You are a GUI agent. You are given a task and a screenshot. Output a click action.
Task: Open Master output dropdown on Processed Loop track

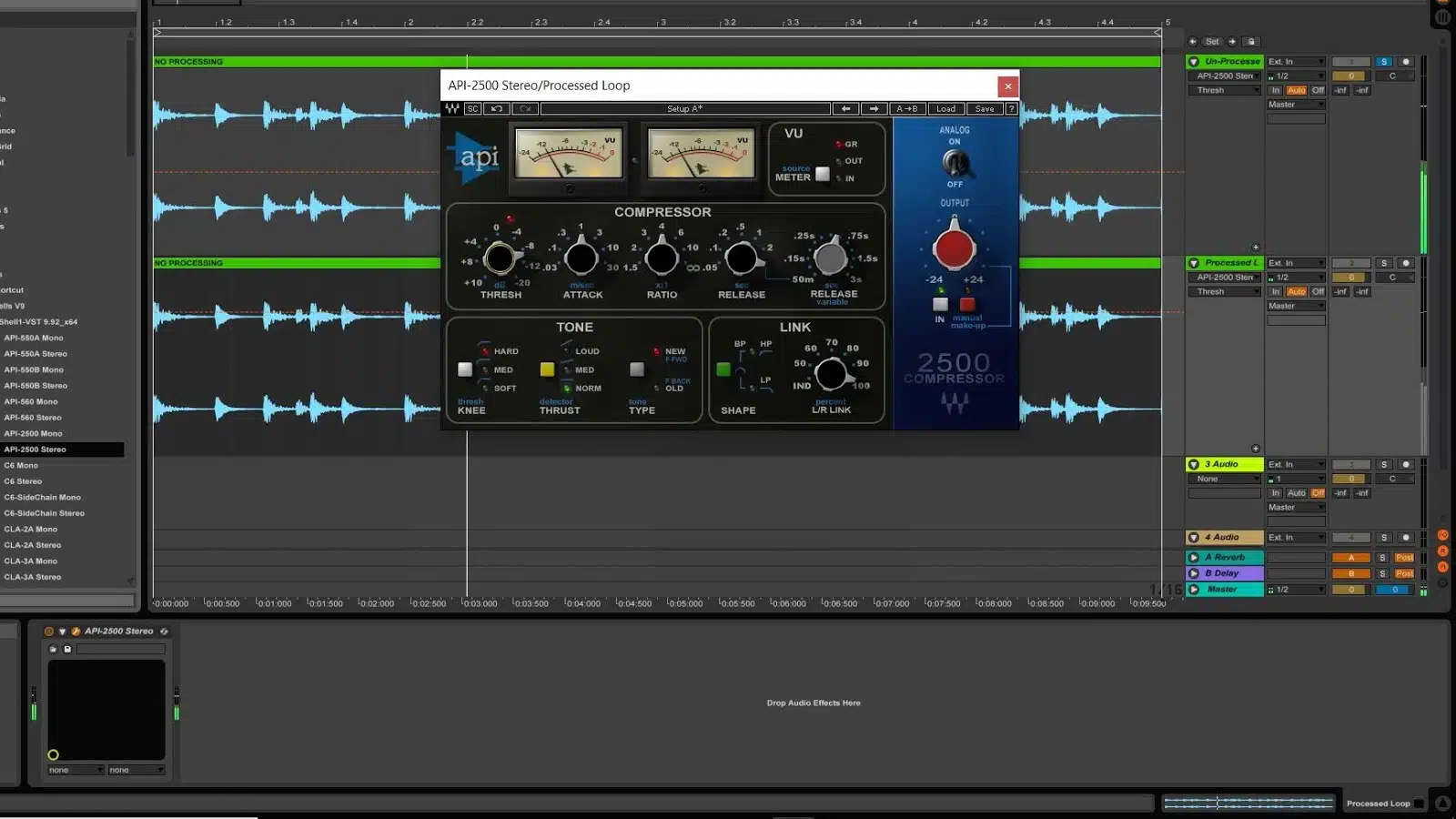coord(1296,306)
